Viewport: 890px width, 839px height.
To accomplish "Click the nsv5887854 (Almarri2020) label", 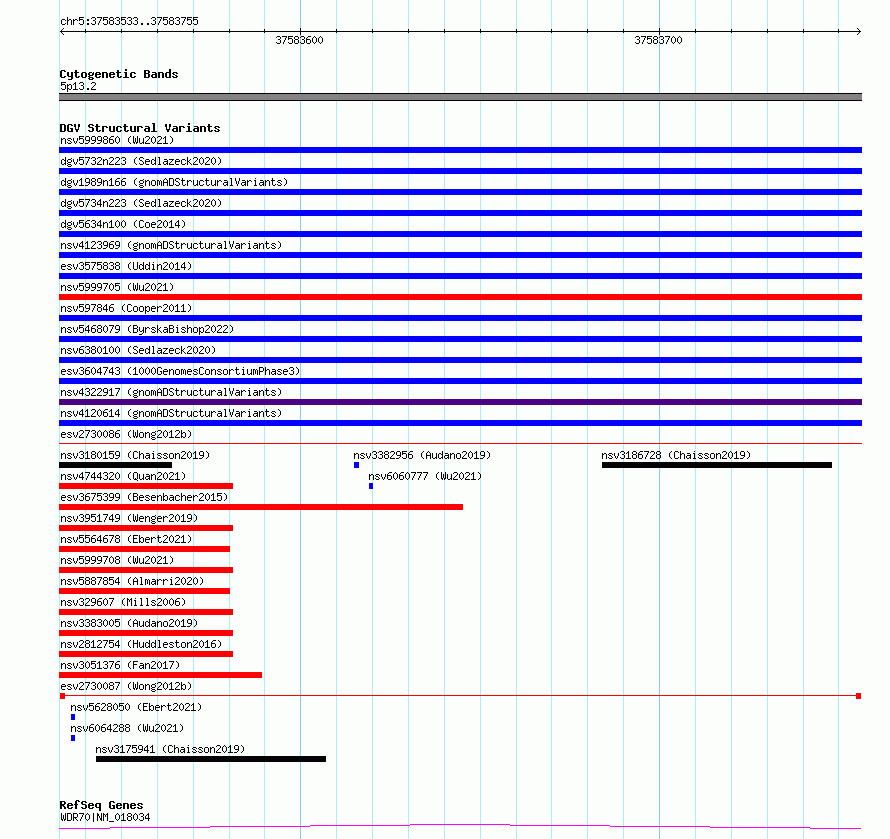I will click(x=132, y=581).
